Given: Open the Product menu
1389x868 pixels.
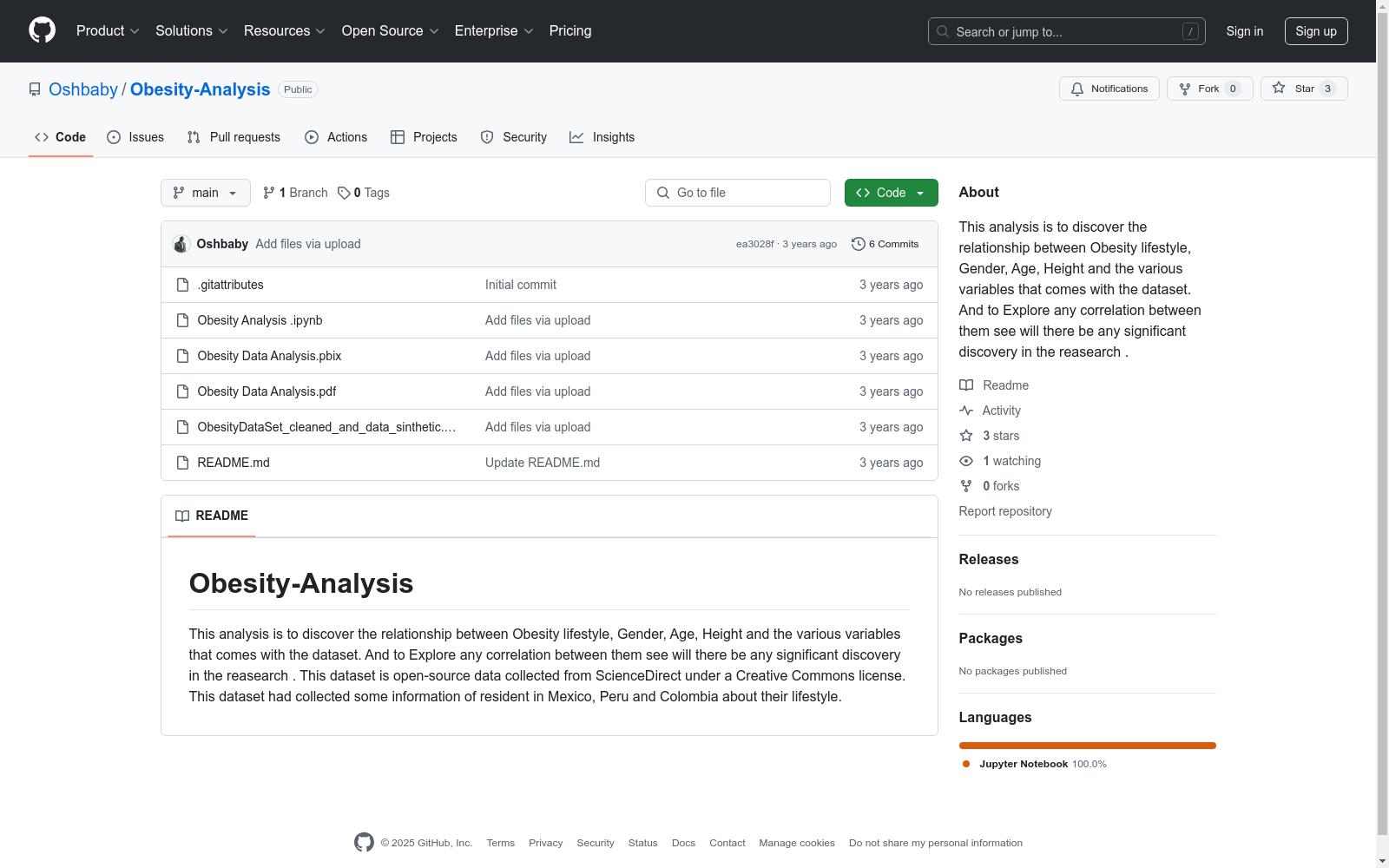Looking at the screenshot, I should [108, 31].
